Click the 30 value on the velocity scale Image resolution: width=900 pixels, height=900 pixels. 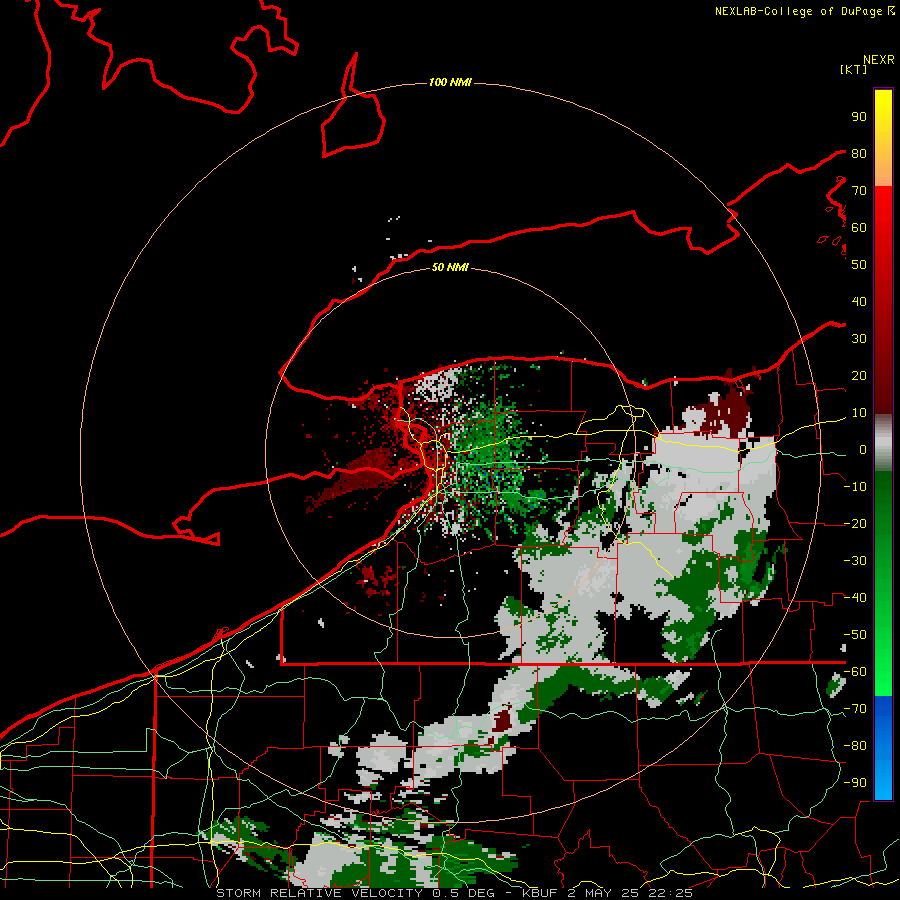(x=859, y=339)
